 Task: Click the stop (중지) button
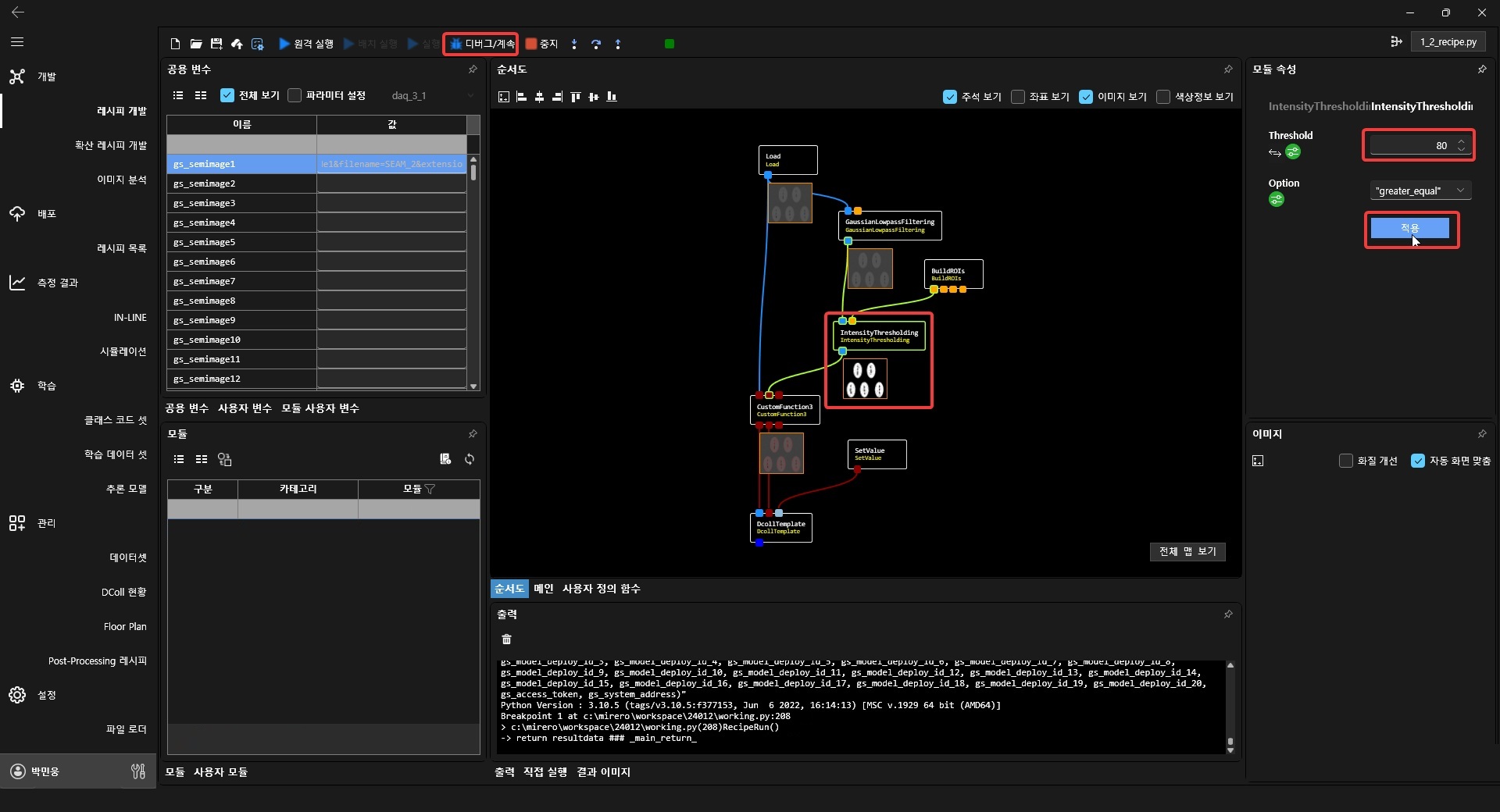(542, 44)
